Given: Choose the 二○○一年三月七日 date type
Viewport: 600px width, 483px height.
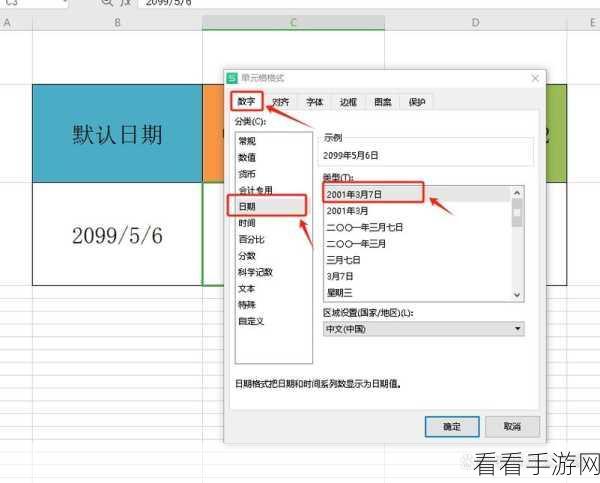Looking at the screenshot, I should [x=417, y=227].
